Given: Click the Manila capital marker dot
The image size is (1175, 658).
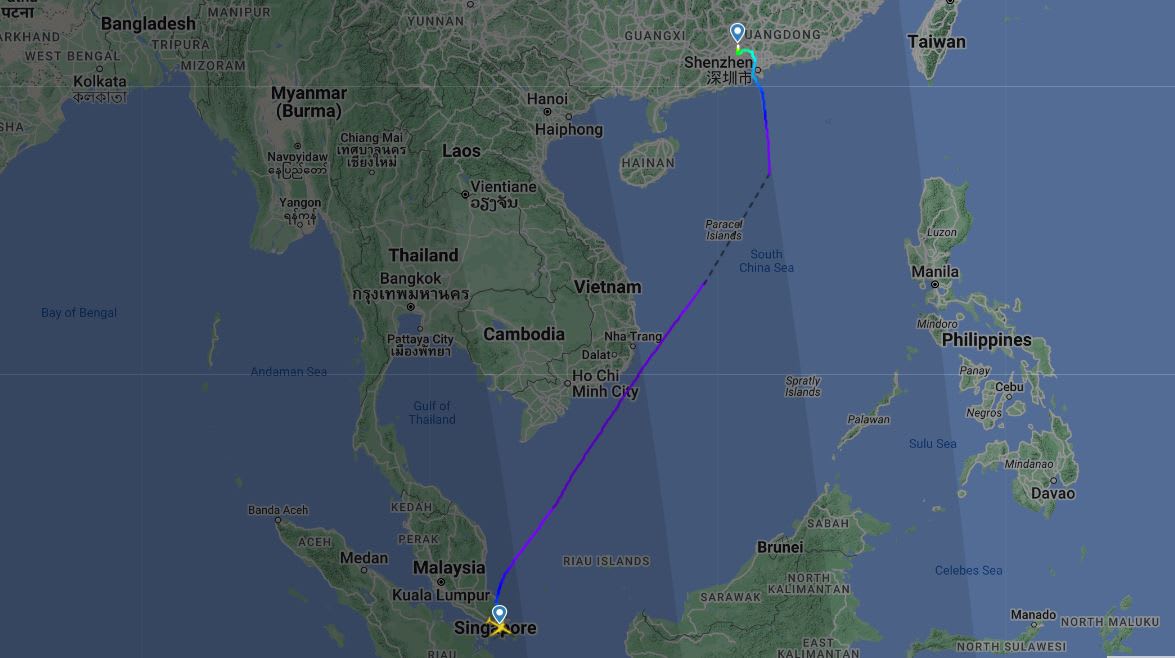Looking at the screenshot, I should [x=934, y=285].
